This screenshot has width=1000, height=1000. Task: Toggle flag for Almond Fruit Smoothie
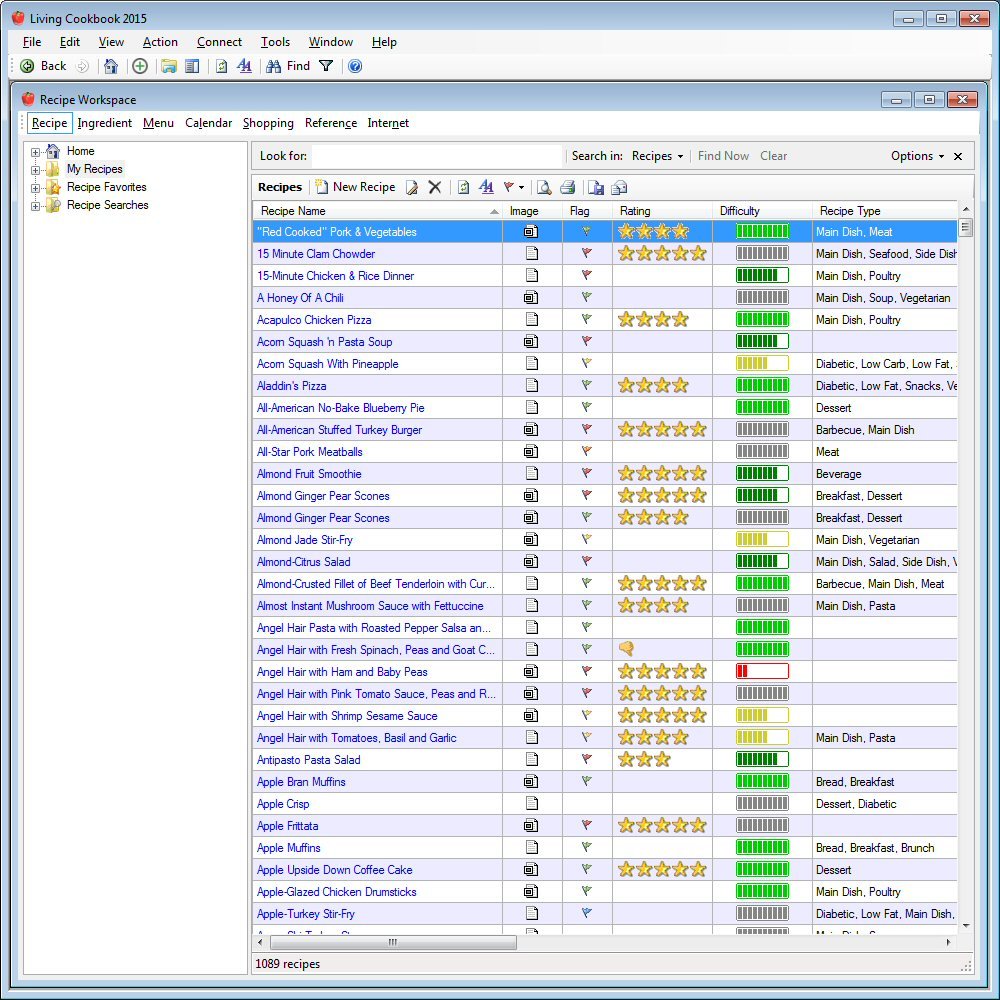point(587,474)
